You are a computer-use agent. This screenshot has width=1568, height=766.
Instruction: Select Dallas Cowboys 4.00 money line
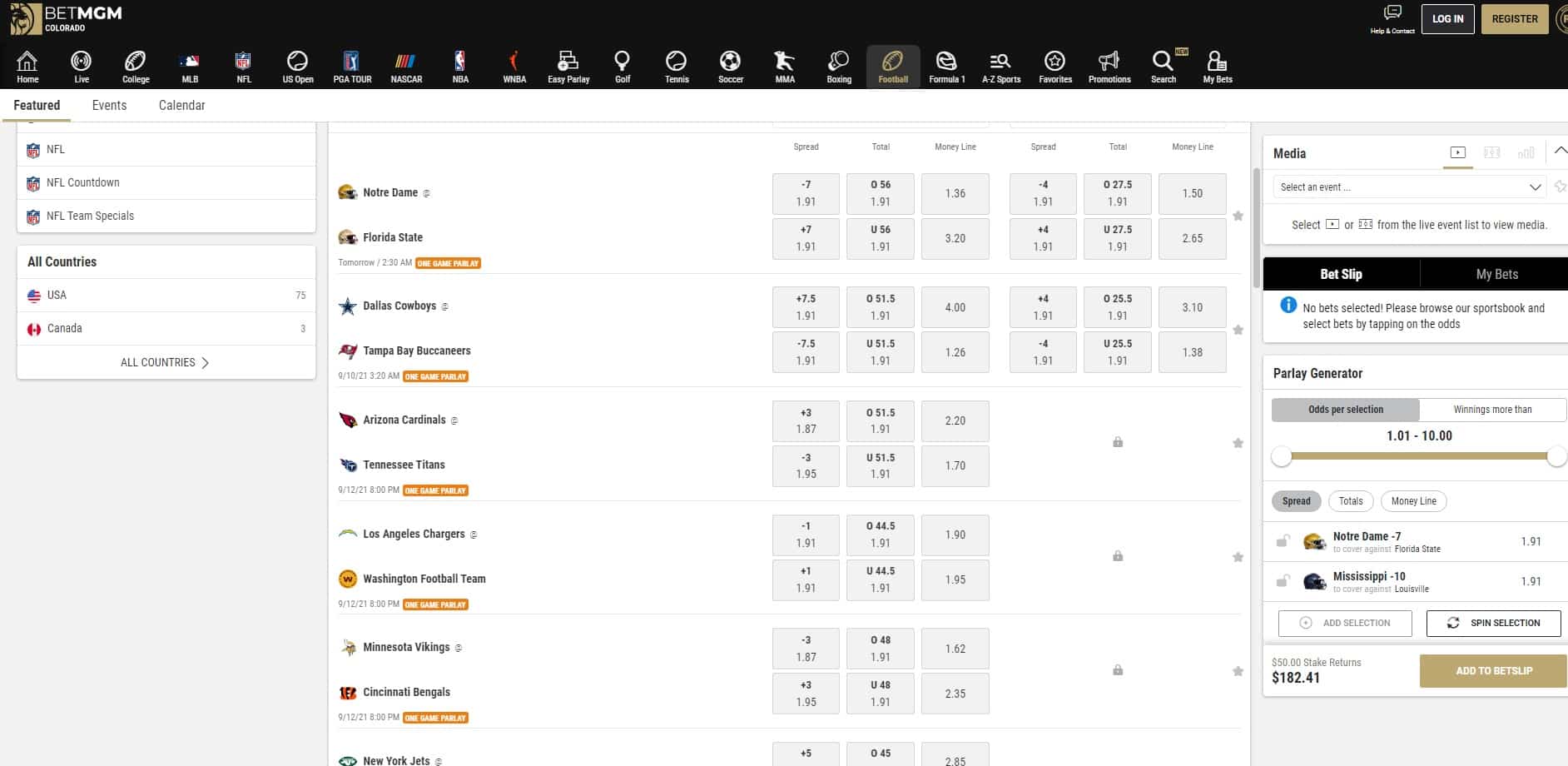[955, 307]
